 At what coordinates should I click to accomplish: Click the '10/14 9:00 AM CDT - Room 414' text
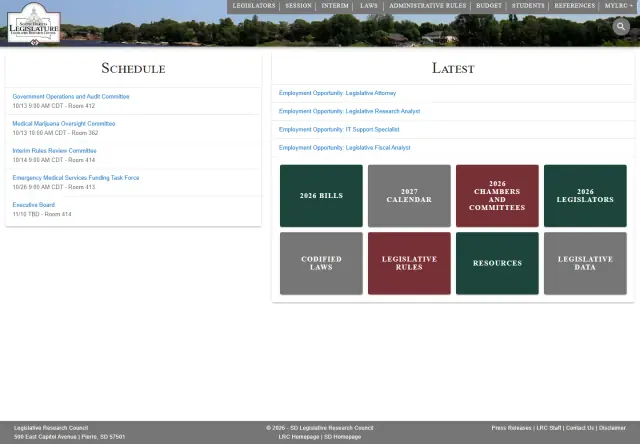pyautogui.click(x=53, y=160)
